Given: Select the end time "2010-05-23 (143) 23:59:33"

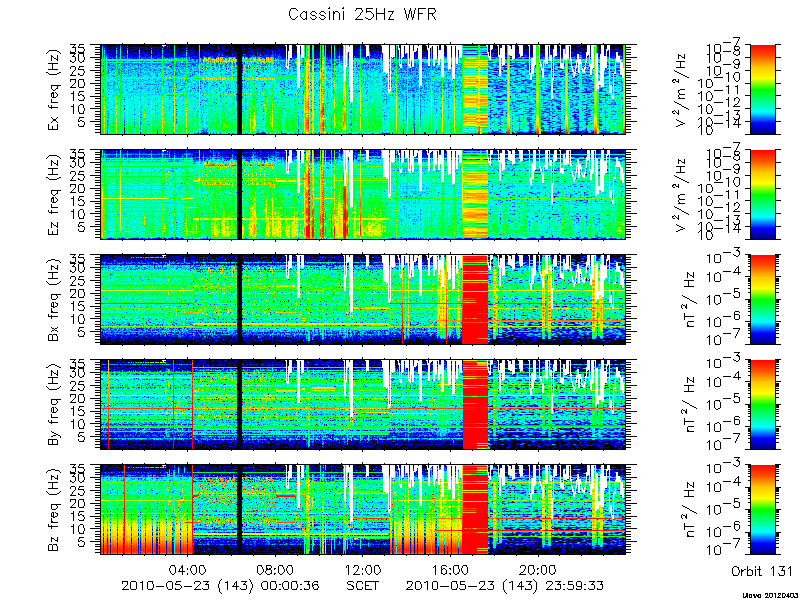Looking at the screenshot, I should click(x=505, y=585).
